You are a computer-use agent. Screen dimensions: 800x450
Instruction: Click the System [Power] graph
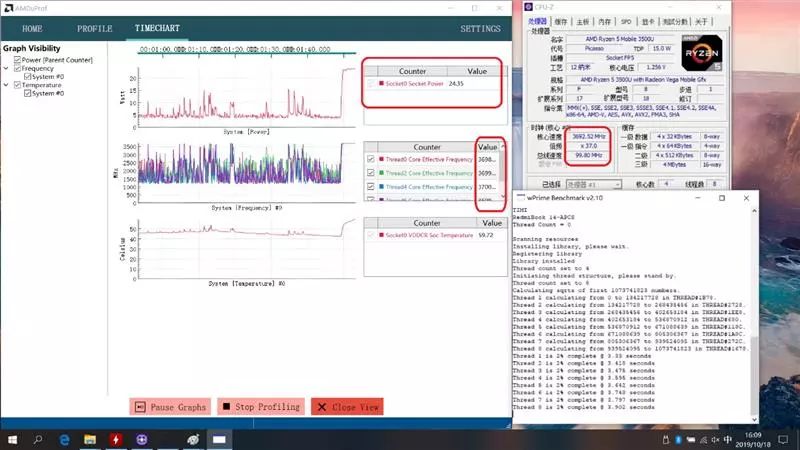pyautogui.click(x=247, y=97)
